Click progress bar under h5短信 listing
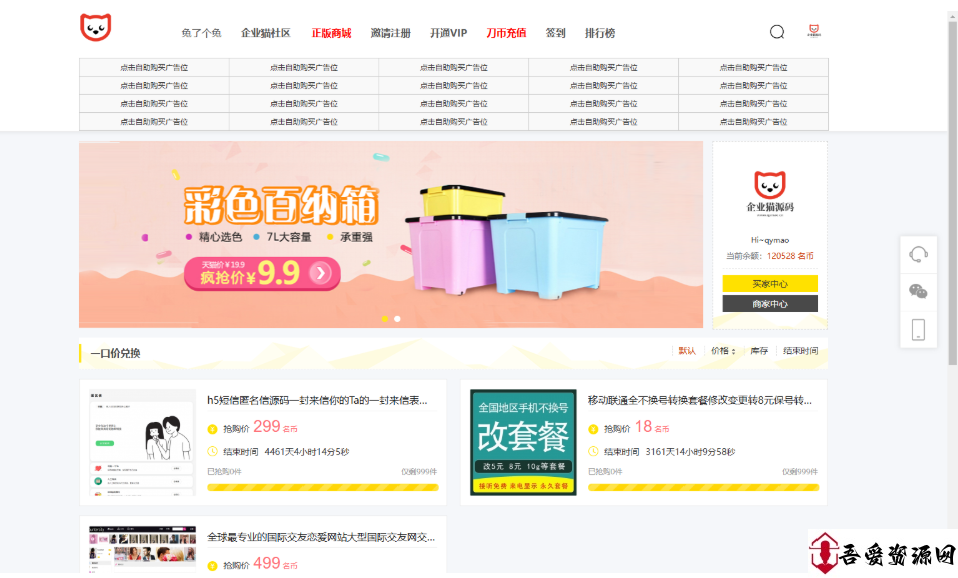Image resolution: width=958 pixels, height=578 pixels. tap(322, 488)
